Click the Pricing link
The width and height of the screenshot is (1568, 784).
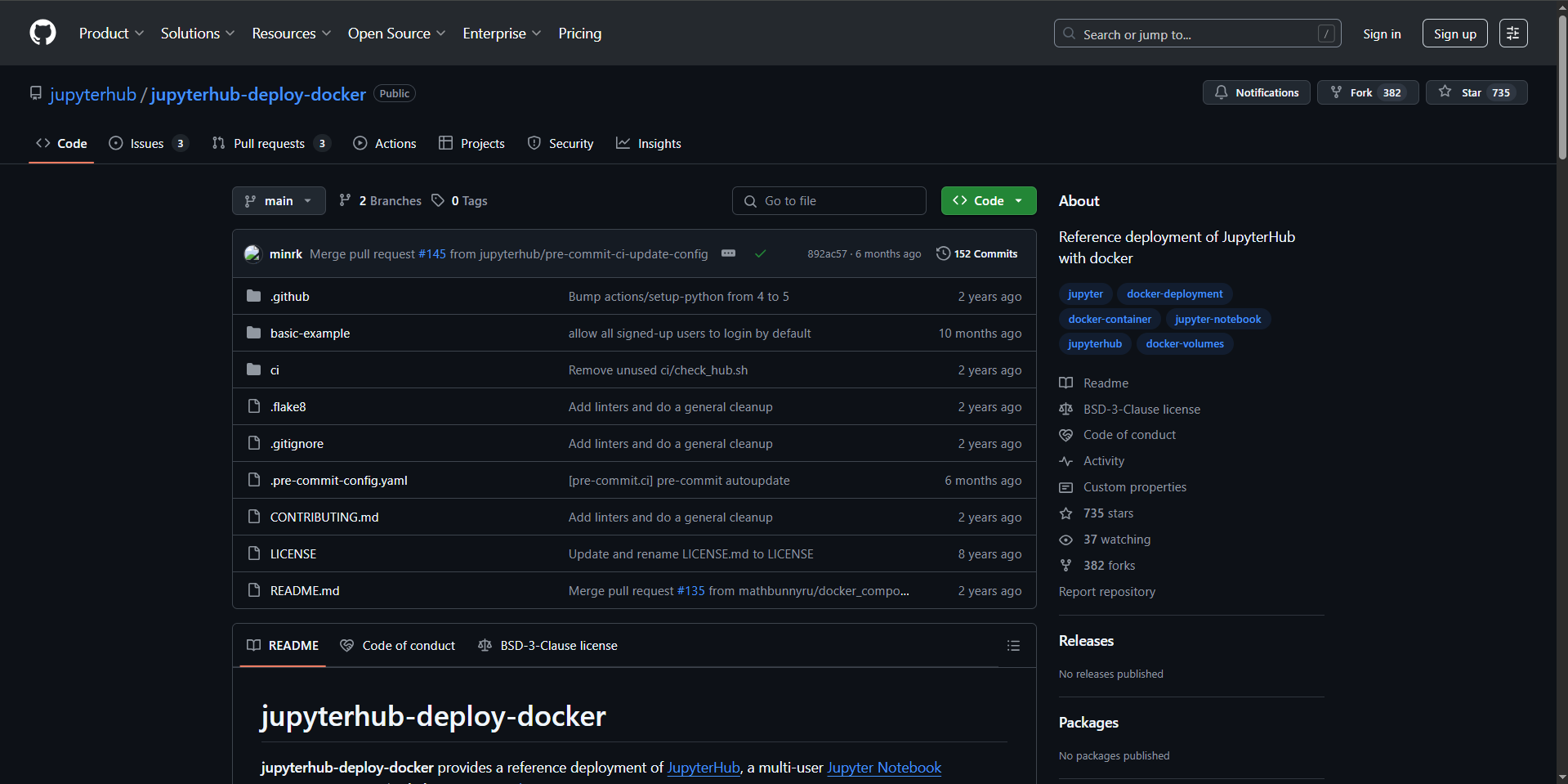click(580, 34)
